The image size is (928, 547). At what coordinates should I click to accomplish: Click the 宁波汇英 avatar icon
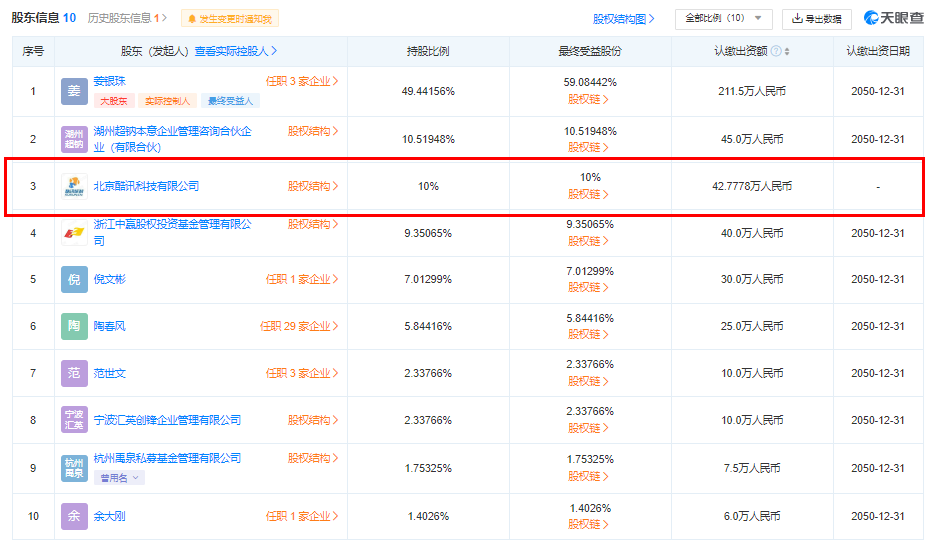(74, 420)
